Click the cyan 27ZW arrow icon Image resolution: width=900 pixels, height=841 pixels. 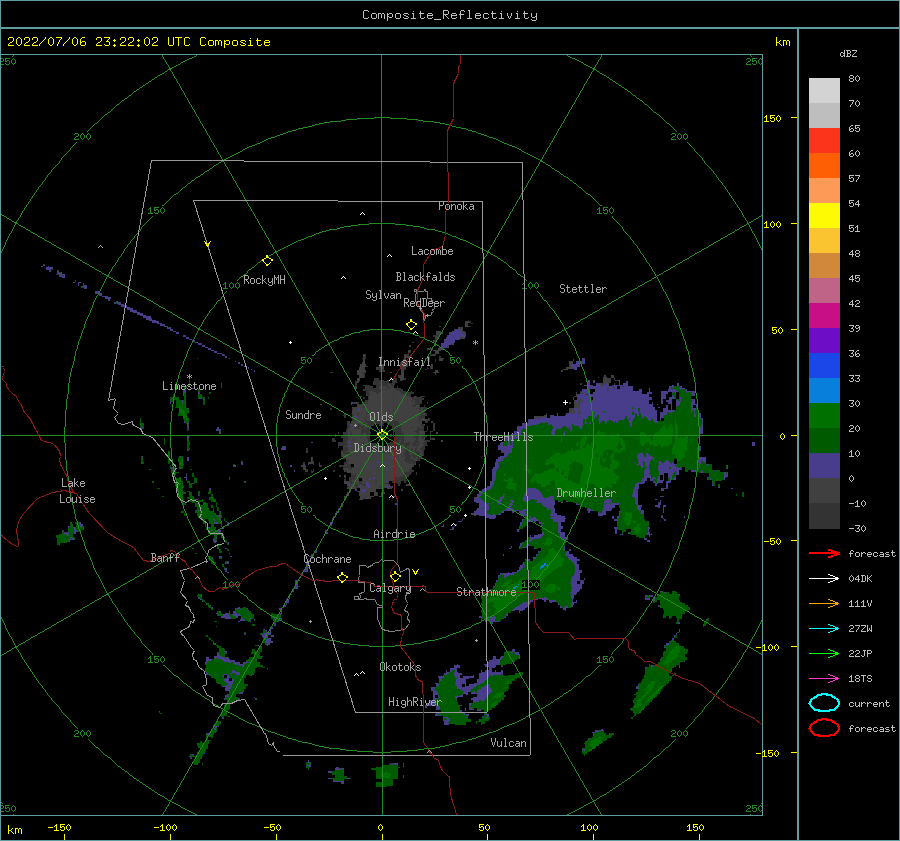pyautogui.click(x=824, y=629)
